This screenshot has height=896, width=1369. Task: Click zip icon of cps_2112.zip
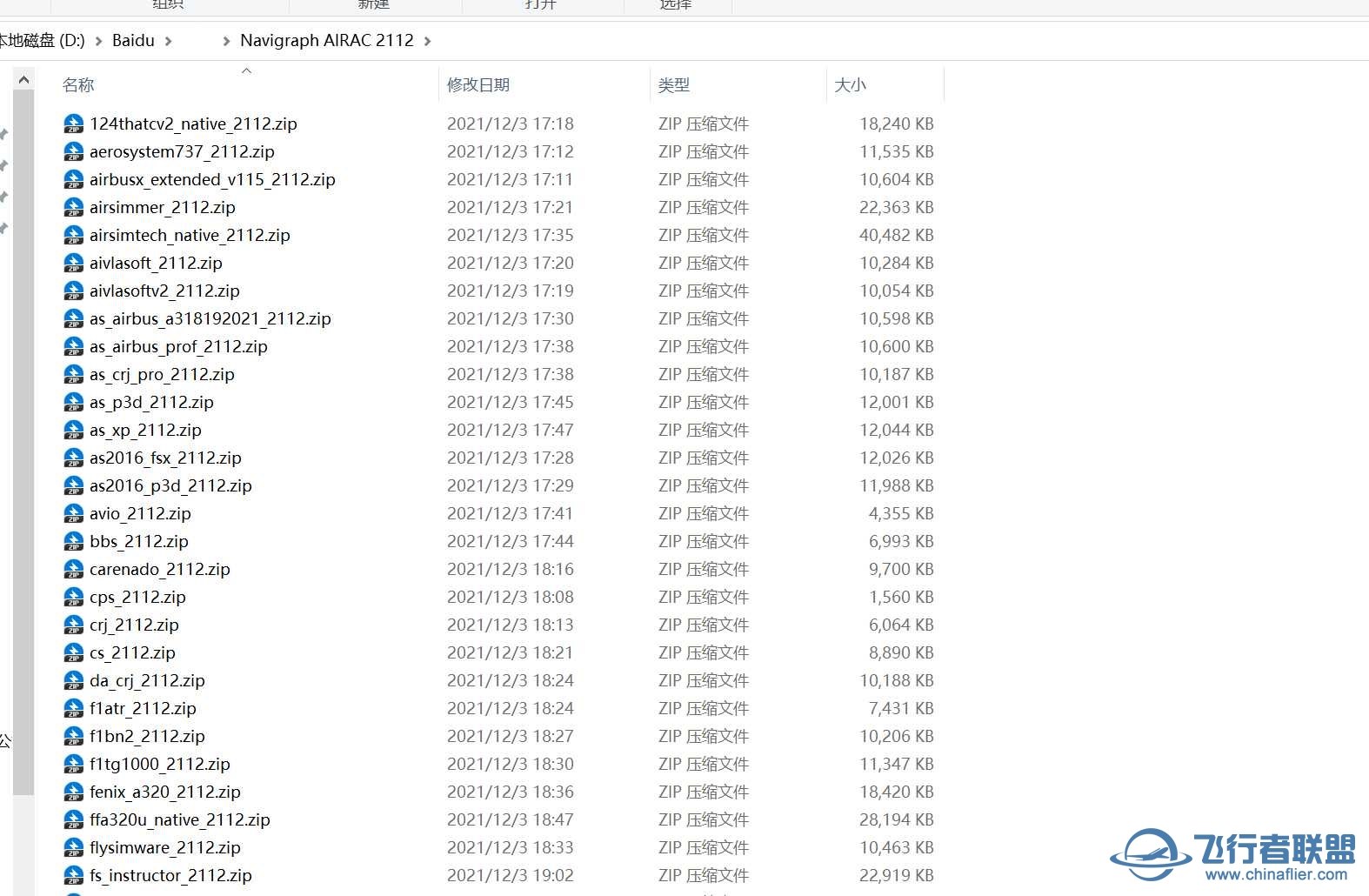tap(74, 597)
